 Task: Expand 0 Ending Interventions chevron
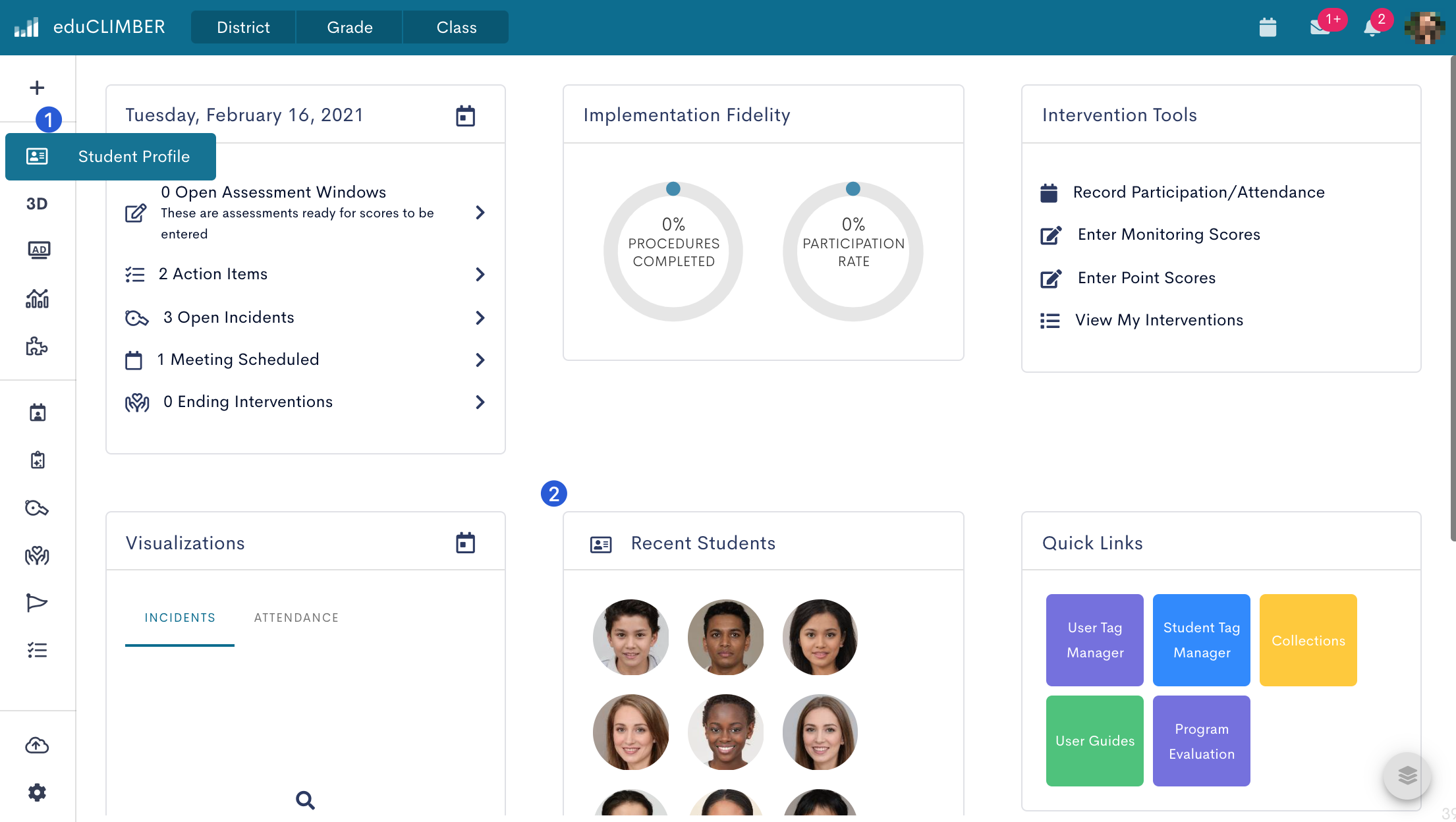[x=480, y=402]
